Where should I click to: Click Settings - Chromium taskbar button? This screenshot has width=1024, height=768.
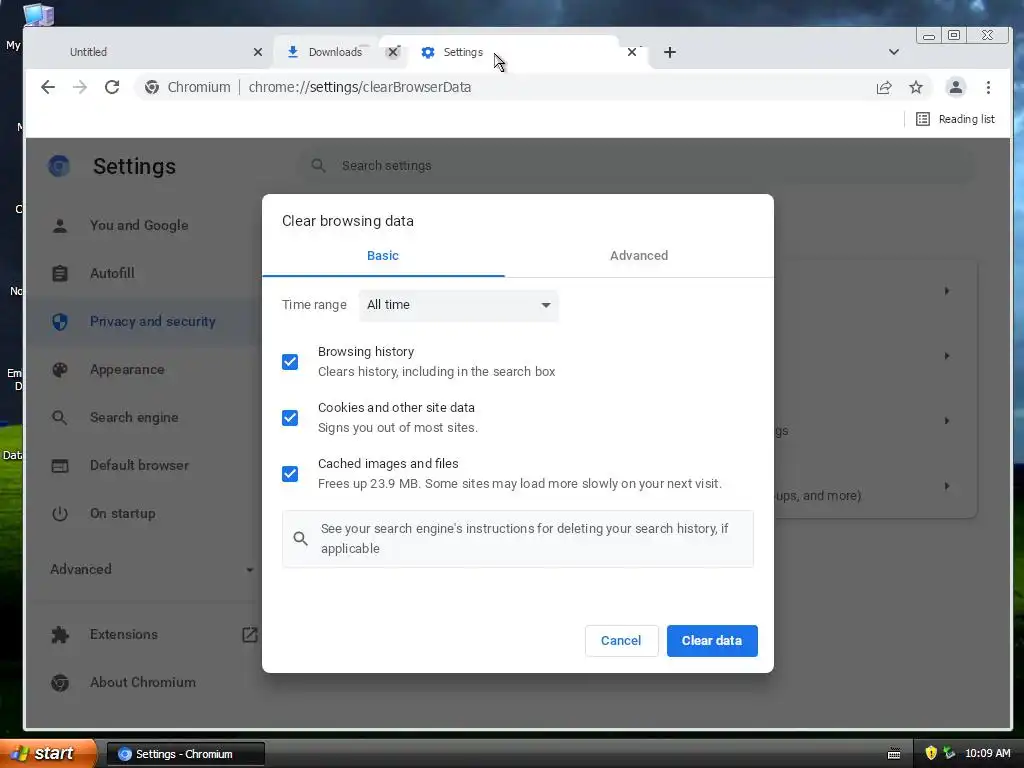pos(185,754)
